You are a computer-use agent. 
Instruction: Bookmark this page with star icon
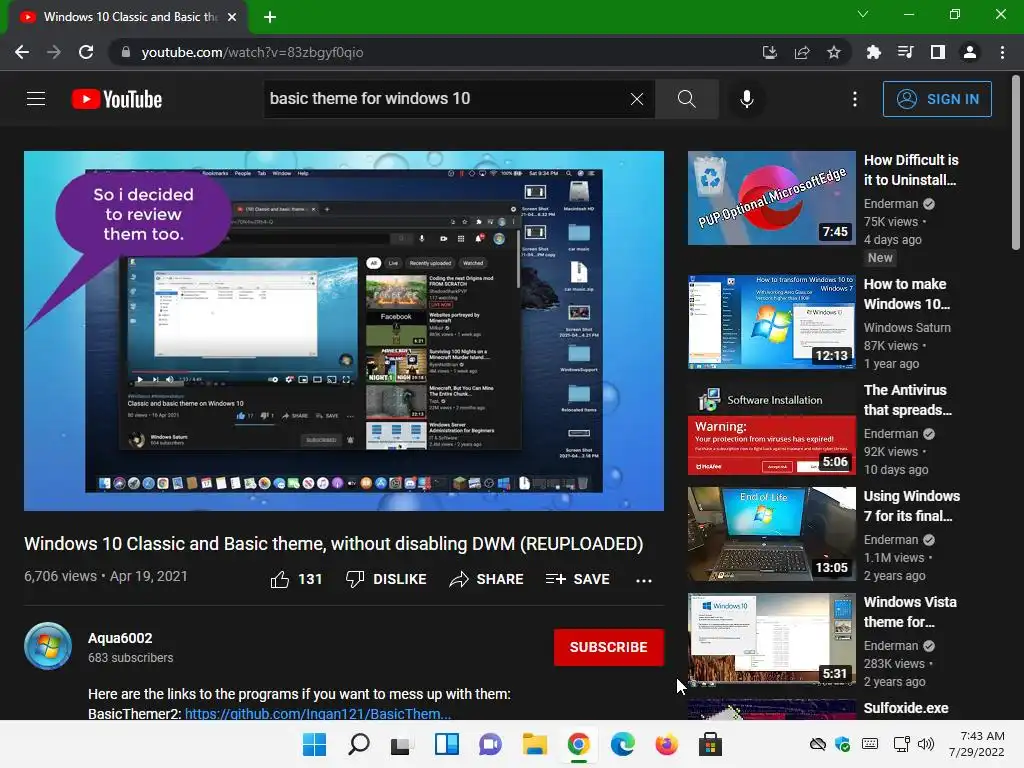(x=834, y=52)
